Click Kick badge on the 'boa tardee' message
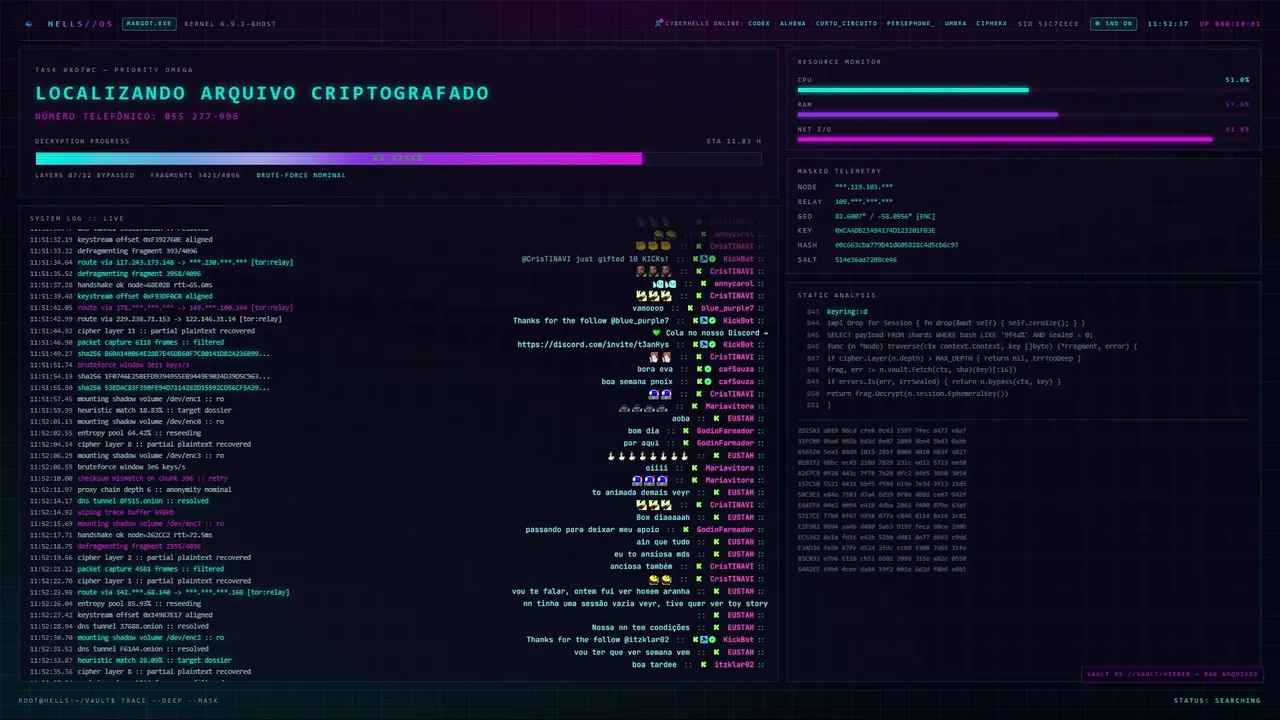1280x720 pixels. coord(703,664)
